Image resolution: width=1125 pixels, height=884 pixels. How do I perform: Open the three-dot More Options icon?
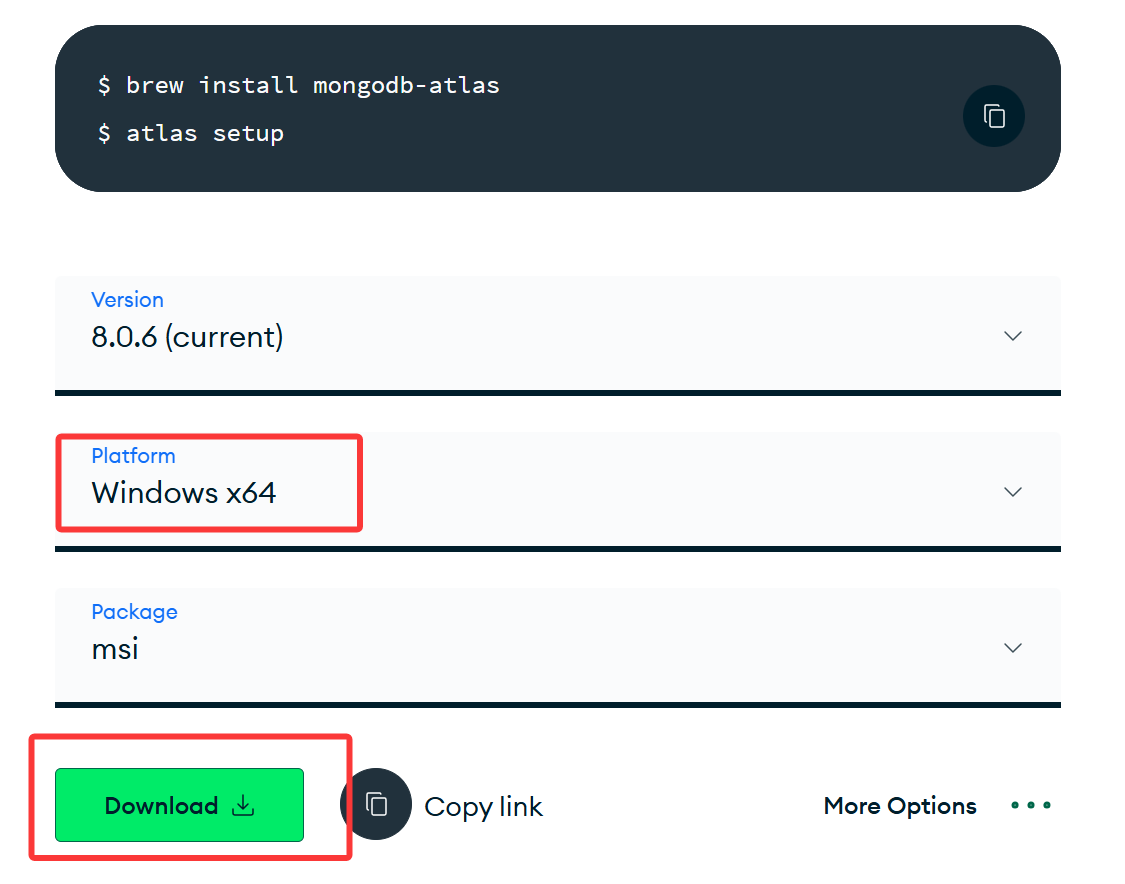coord(1030,805)
